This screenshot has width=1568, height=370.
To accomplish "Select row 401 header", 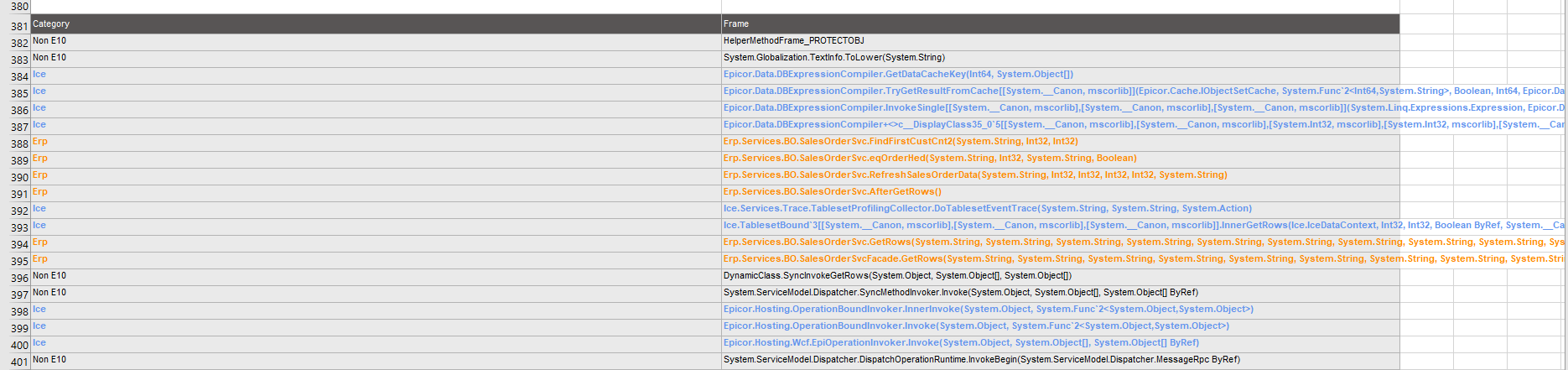I will 15,362.
